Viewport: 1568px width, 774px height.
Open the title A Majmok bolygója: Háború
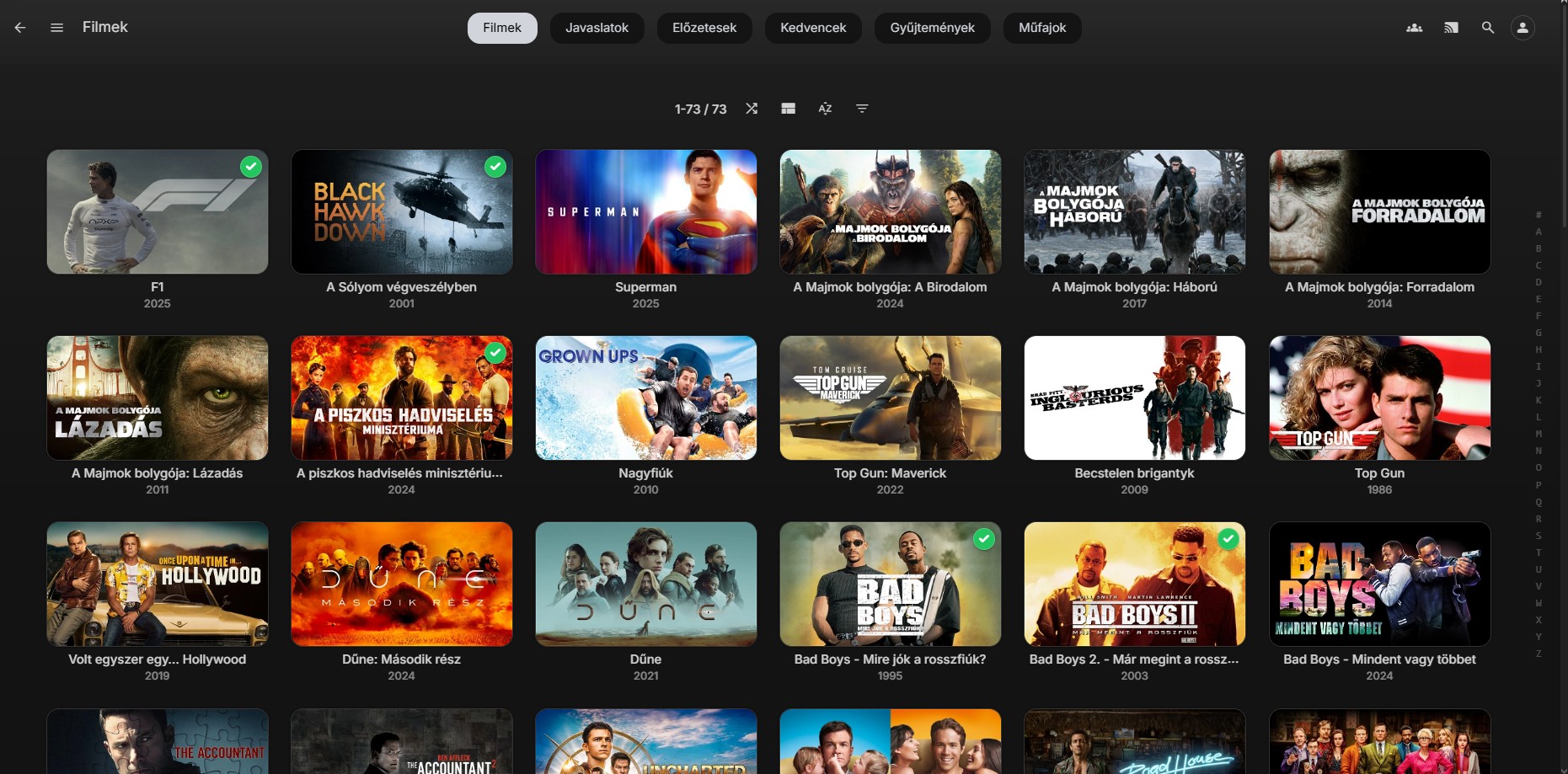click(x=1135, y=287)
